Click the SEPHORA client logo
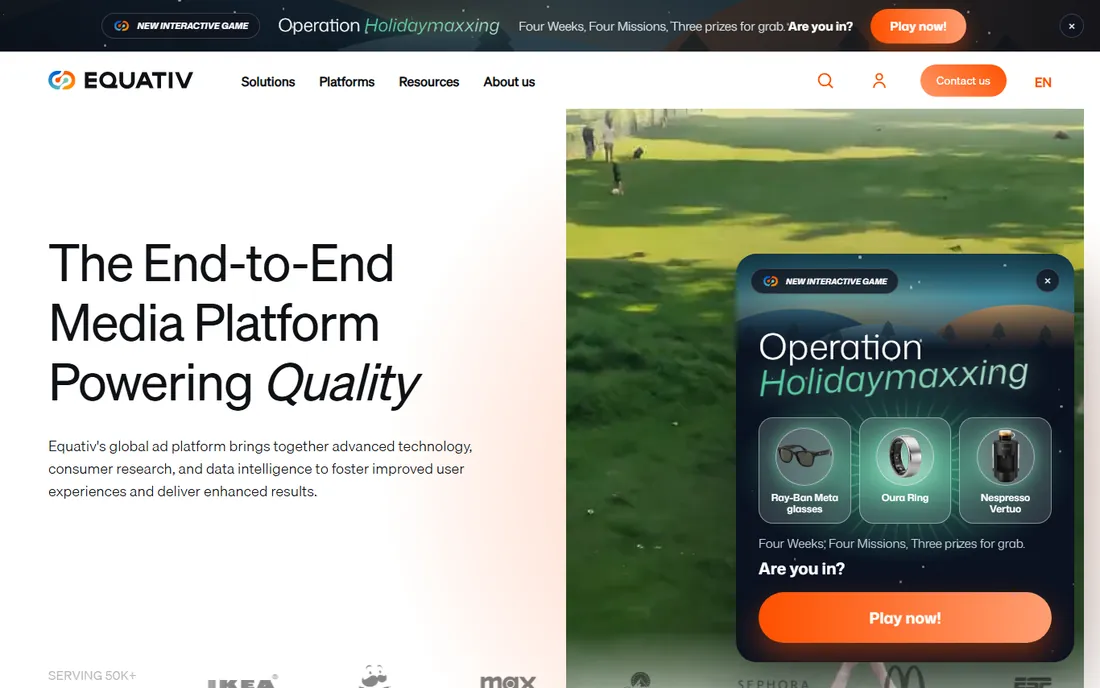This screenshot has width=1100, height=688. coord(773,683)
